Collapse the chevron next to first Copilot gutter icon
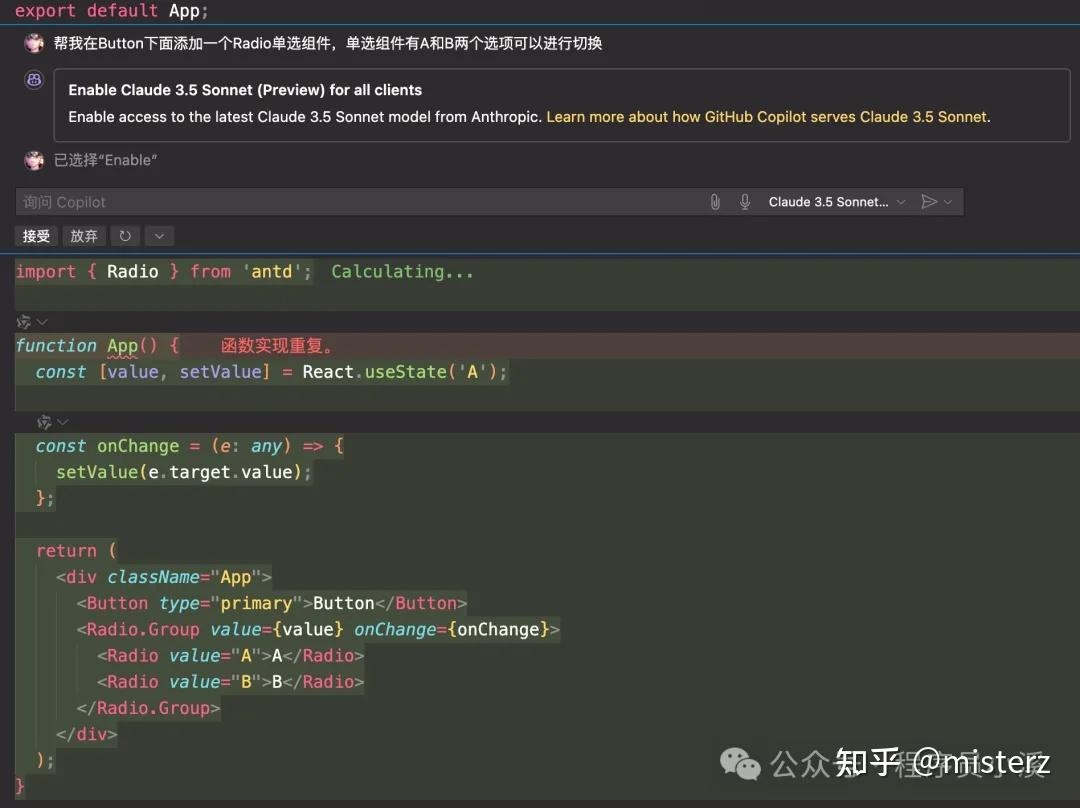Viewport: 1080px width, 808px height. (x=39, y=322)
